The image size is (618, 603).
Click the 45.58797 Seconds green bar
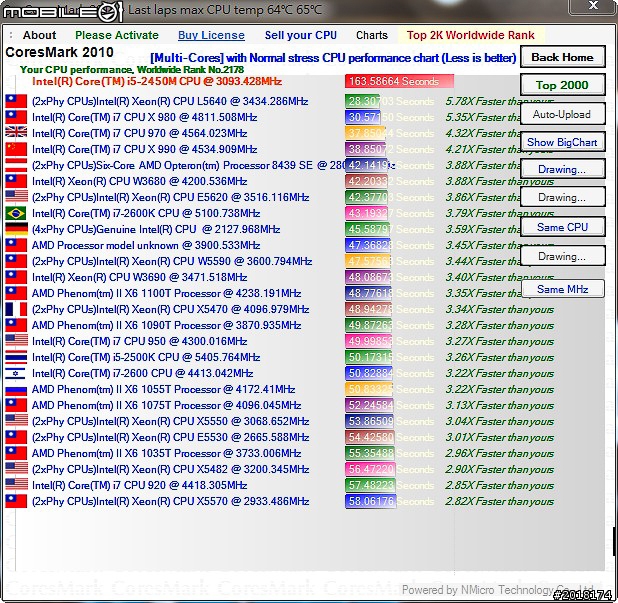tap(367, 229)
